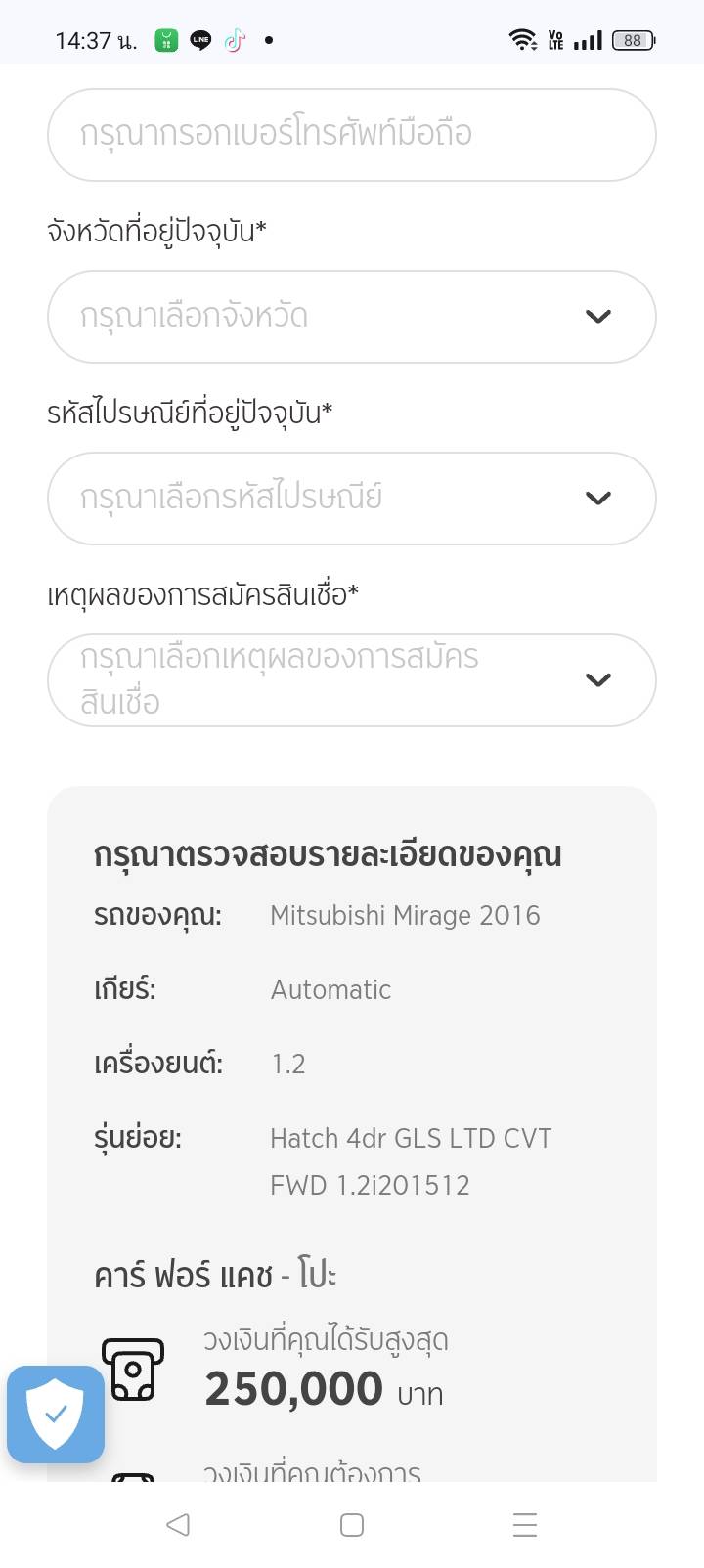Expand the postal code dropdown

click(351, 499)
